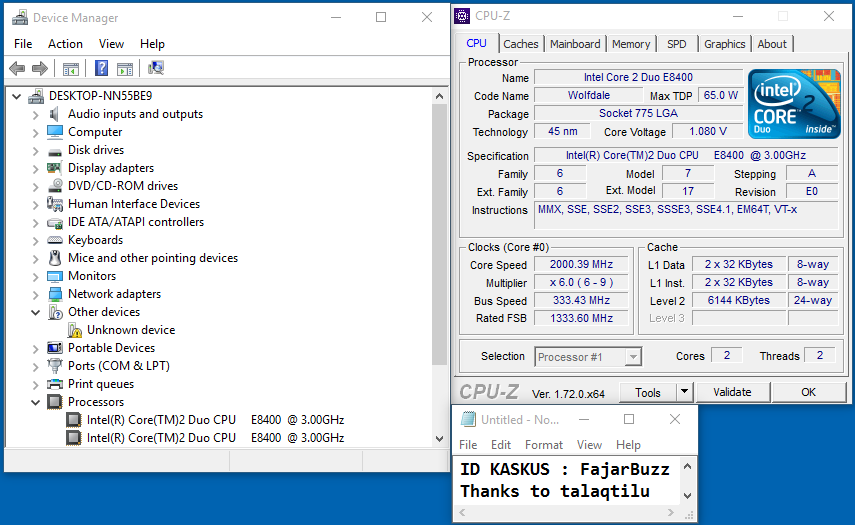
Task: Expand the Network adapters node
Action: pyautogui.click(x=35, y=294)
